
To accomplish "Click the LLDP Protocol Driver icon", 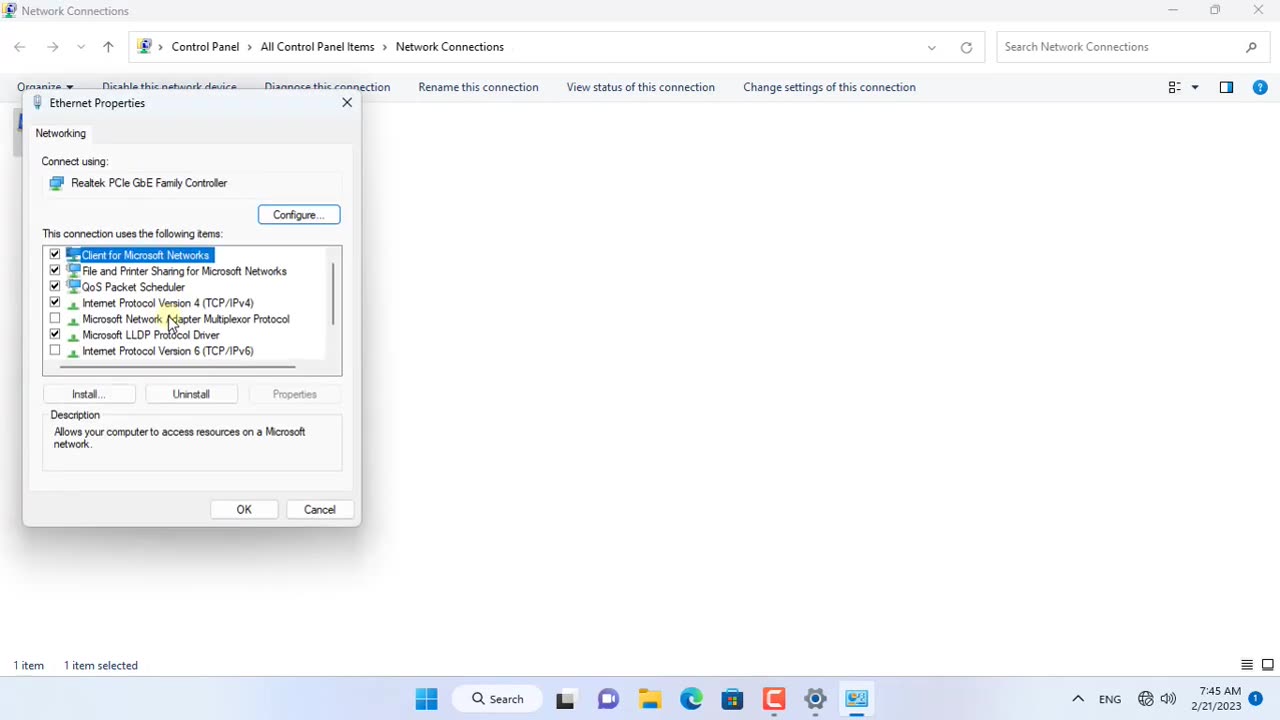I will [x=73, y=335].
